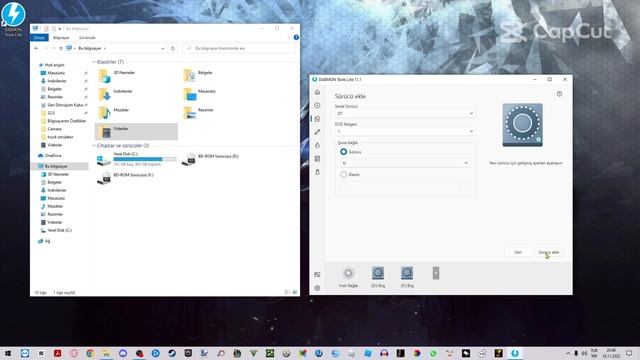This screenshot has width=640, height=360.
Task: Open the USB stick icon in DAEMON Tools sidebar
Action: [317, 172]
